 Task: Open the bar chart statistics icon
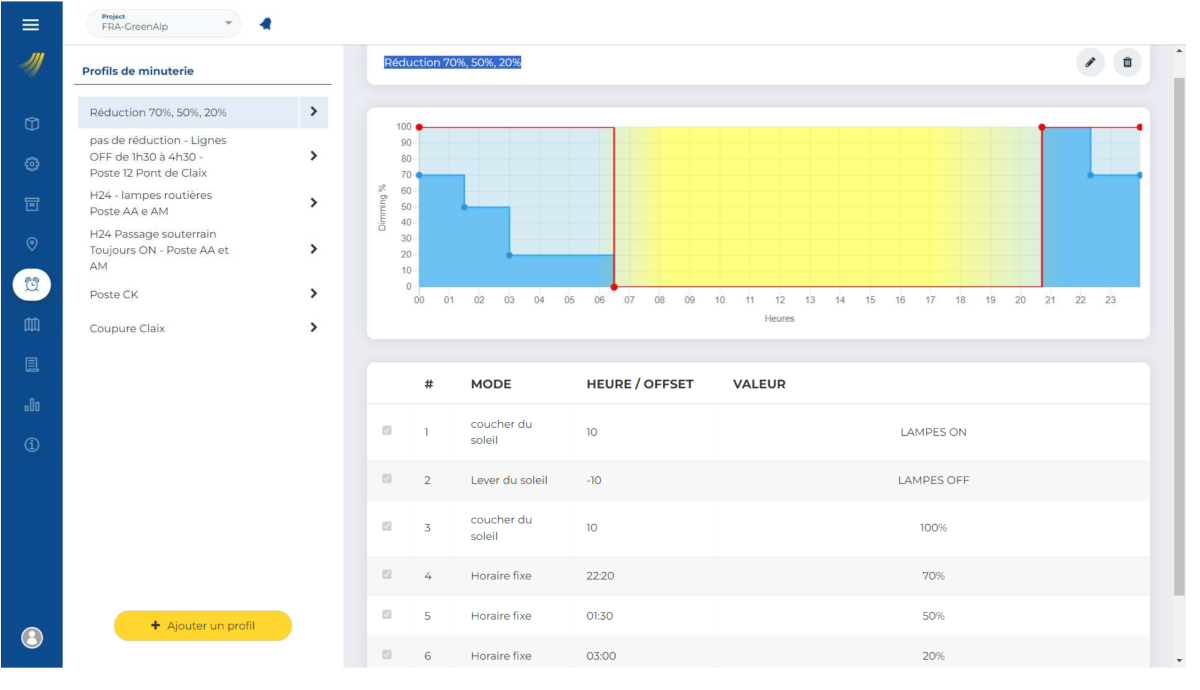click(32, 405)
